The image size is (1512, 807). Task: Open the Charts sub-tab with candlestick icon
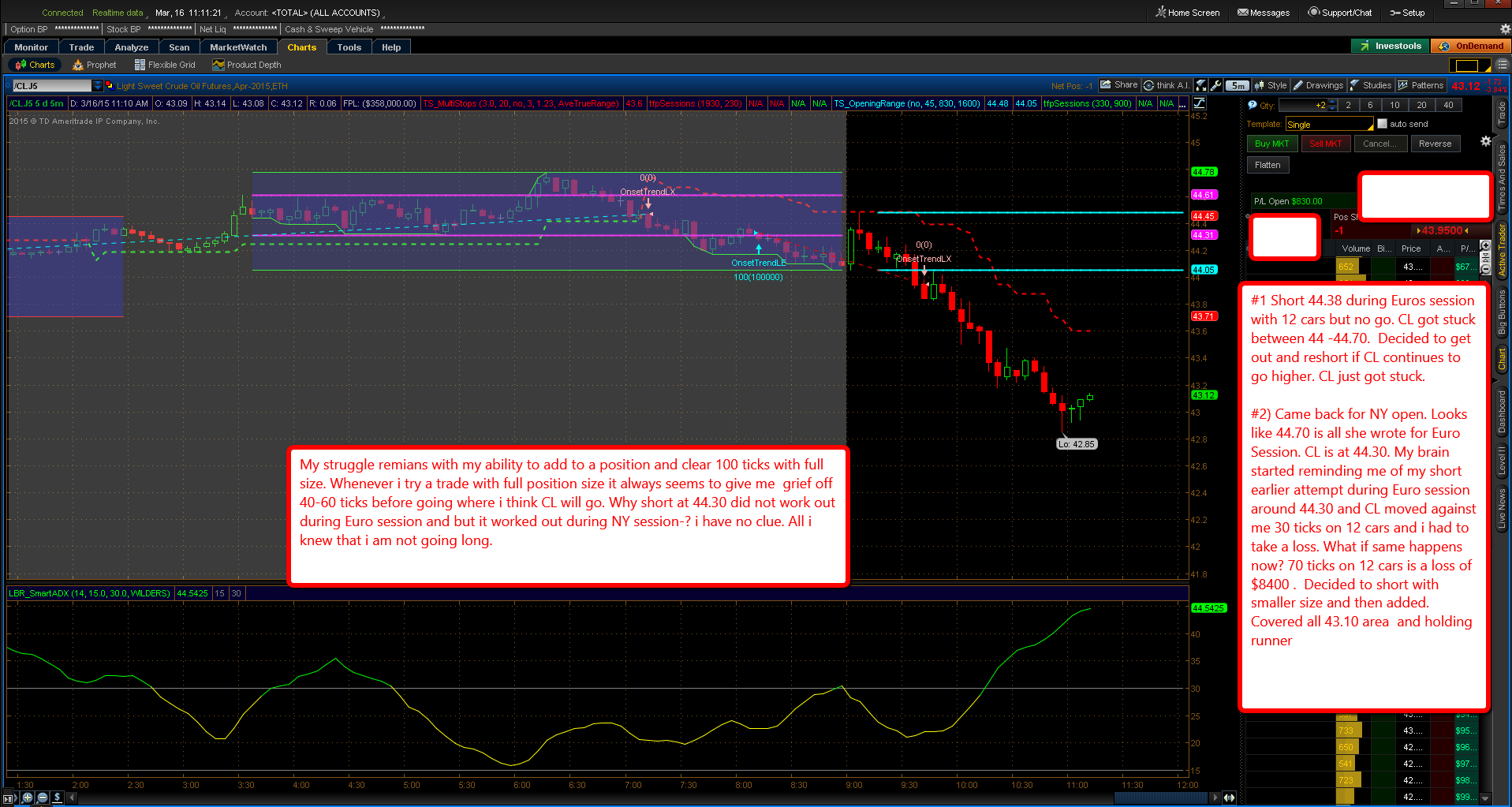pyautogui.click(x=35, y=65)
